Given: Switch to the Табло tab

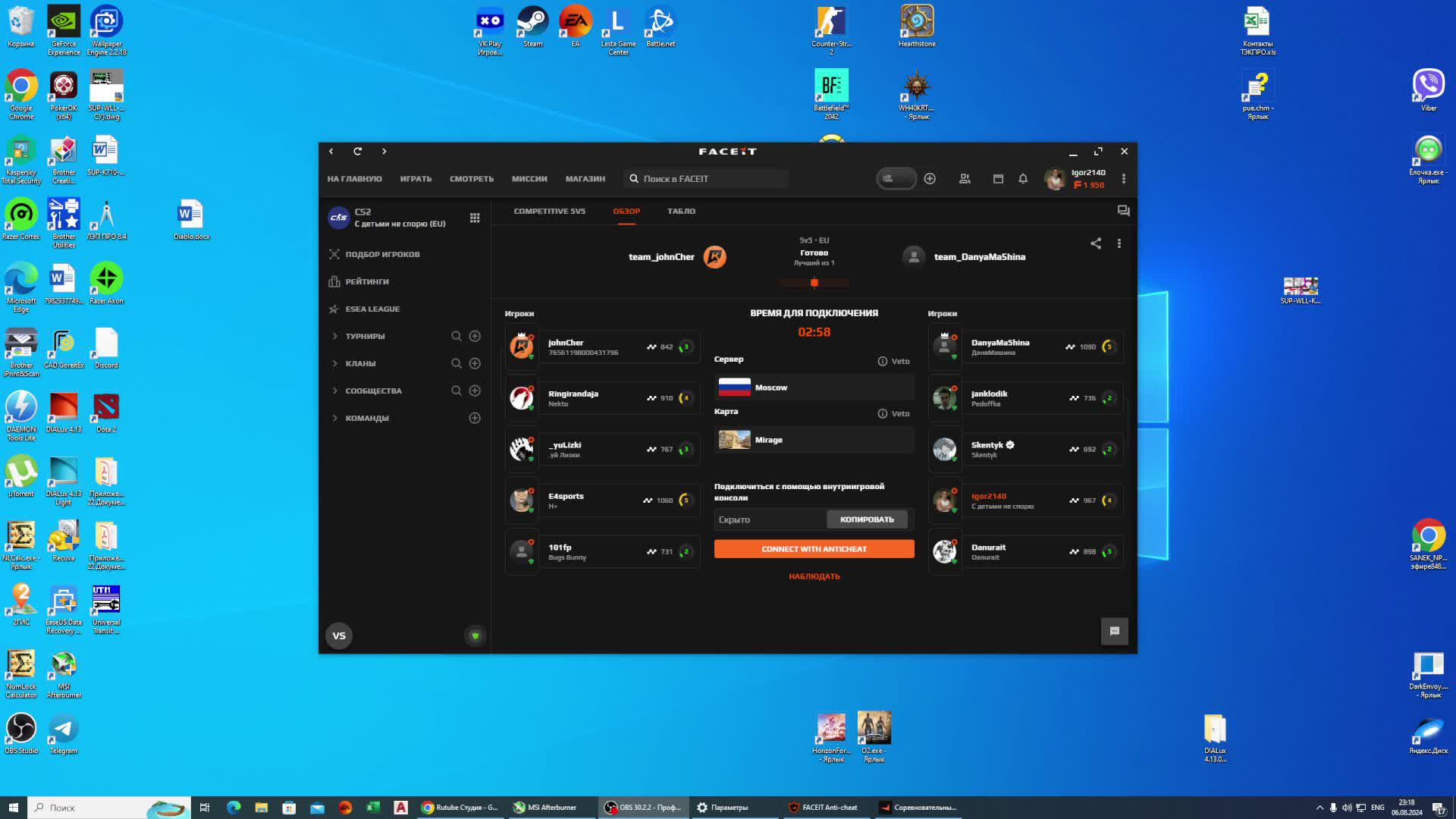Looking at the screenshot, I should pyautogui.click(x=681, y=212).
